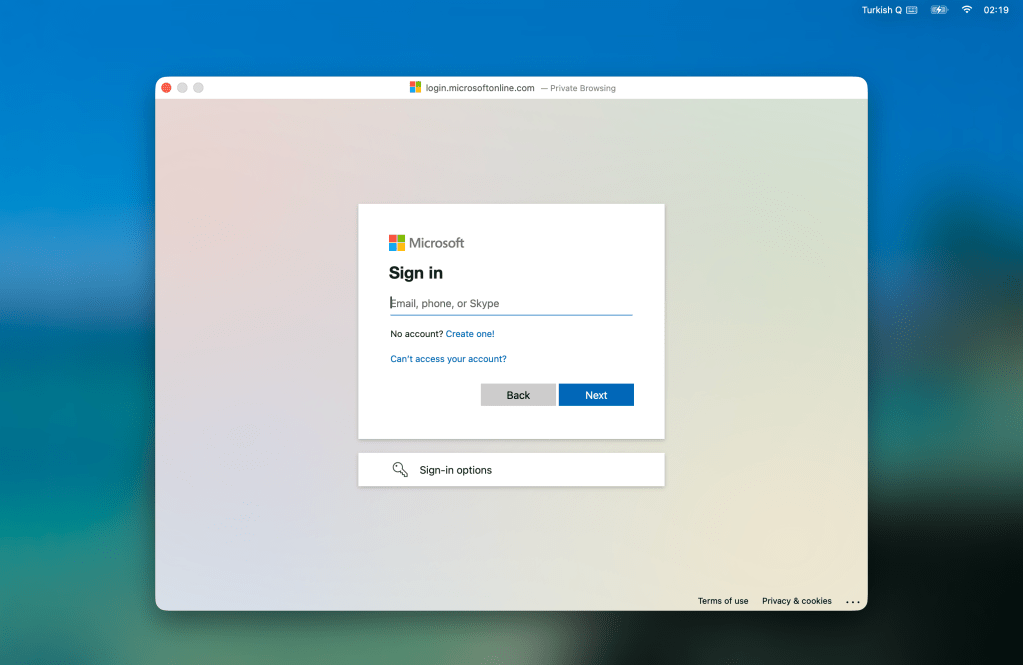This screenshot has height=665, width=1023.
Task: Focus the Email, phone, or Skype field
Action: 510,304
